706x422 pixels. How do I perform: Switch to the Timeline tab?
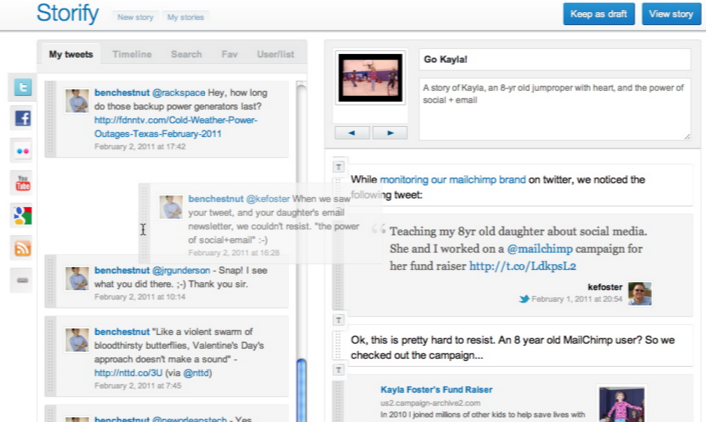[x=132, y=54]
